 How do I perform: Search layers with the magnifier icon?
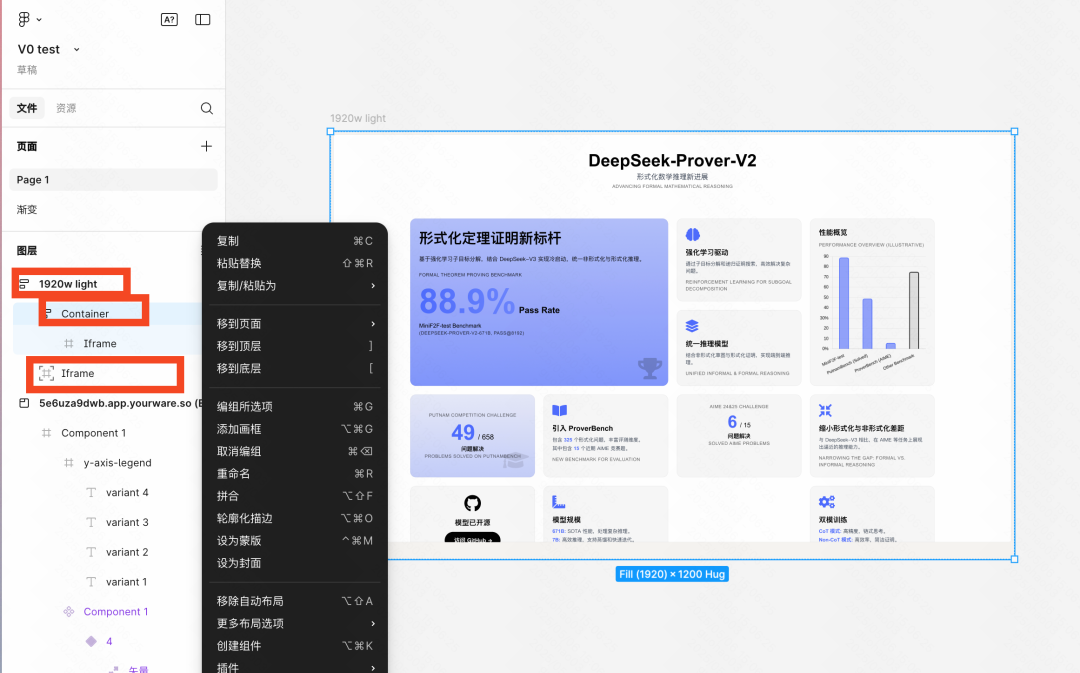tap(207, 108)
